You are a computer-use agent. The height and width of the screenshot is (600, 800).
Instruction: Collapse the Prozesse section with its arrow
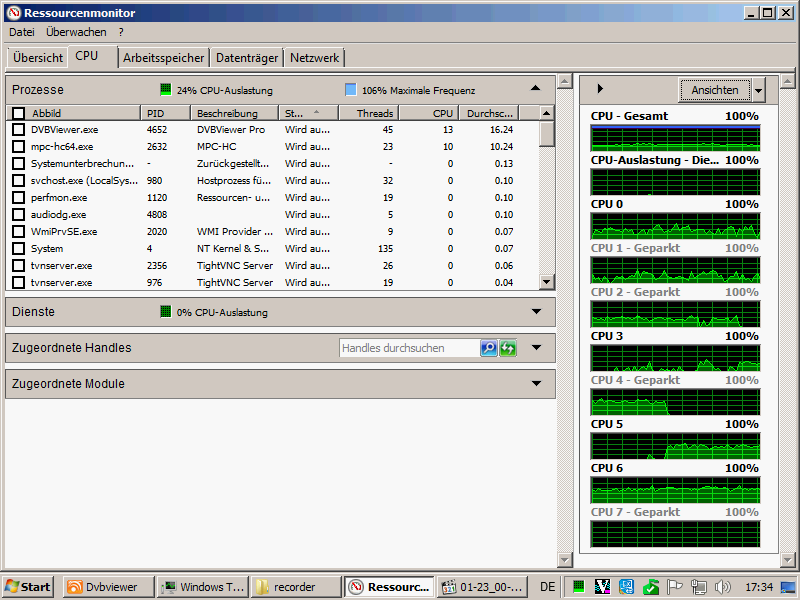click(535, 88)
